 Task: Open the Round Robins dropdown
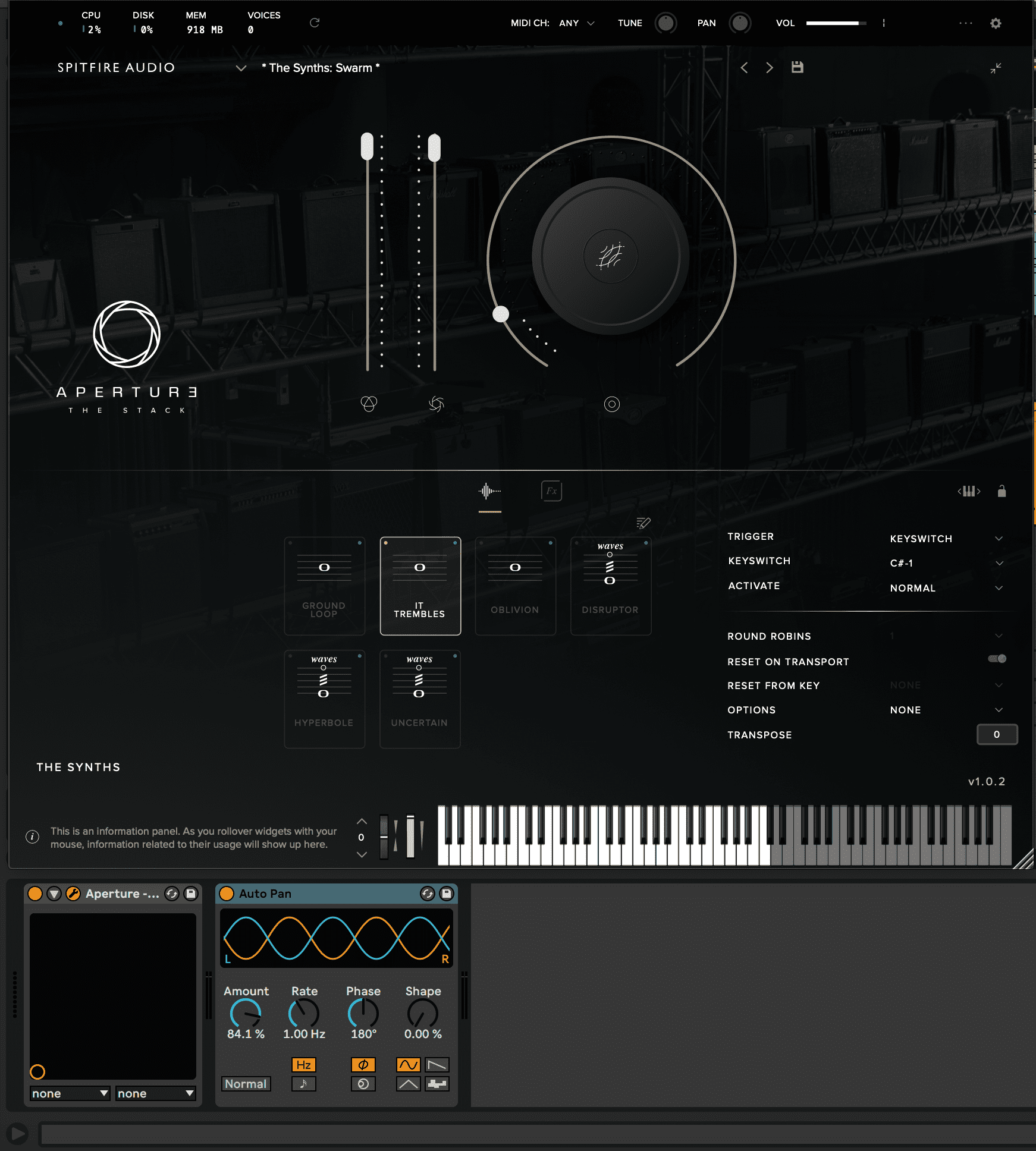[947, 636]
